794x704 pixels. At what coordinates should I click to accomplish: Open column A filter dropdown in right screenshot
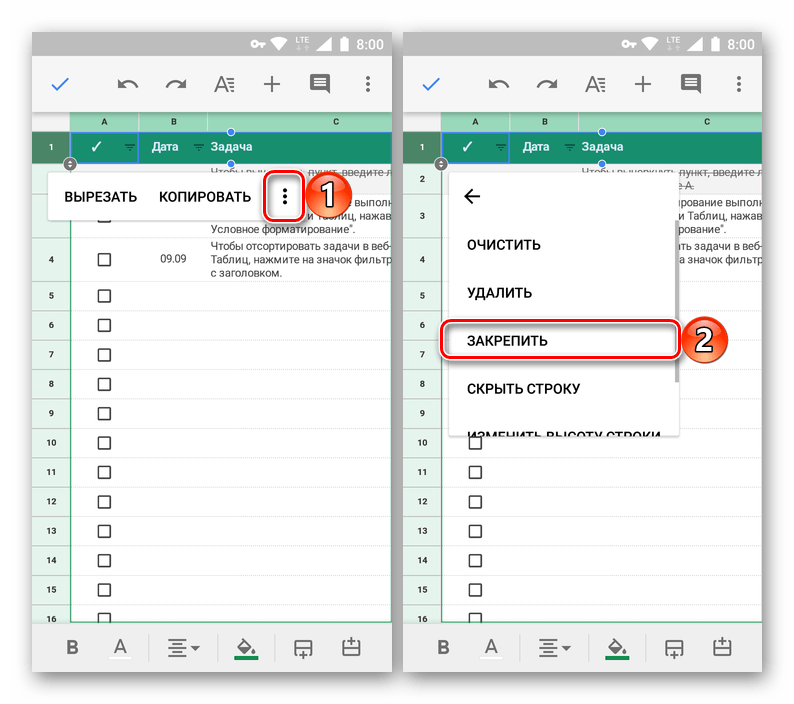[501, 147]
